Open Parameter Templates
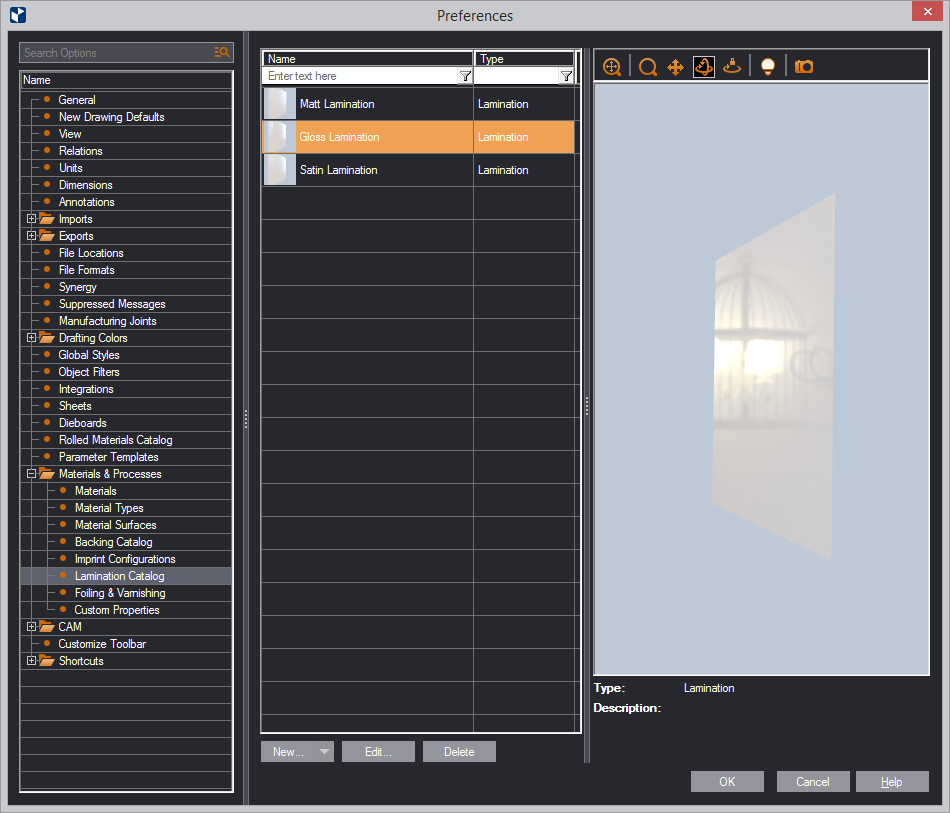Viewport: 950px width, 813px height. [x=108, y=456]
